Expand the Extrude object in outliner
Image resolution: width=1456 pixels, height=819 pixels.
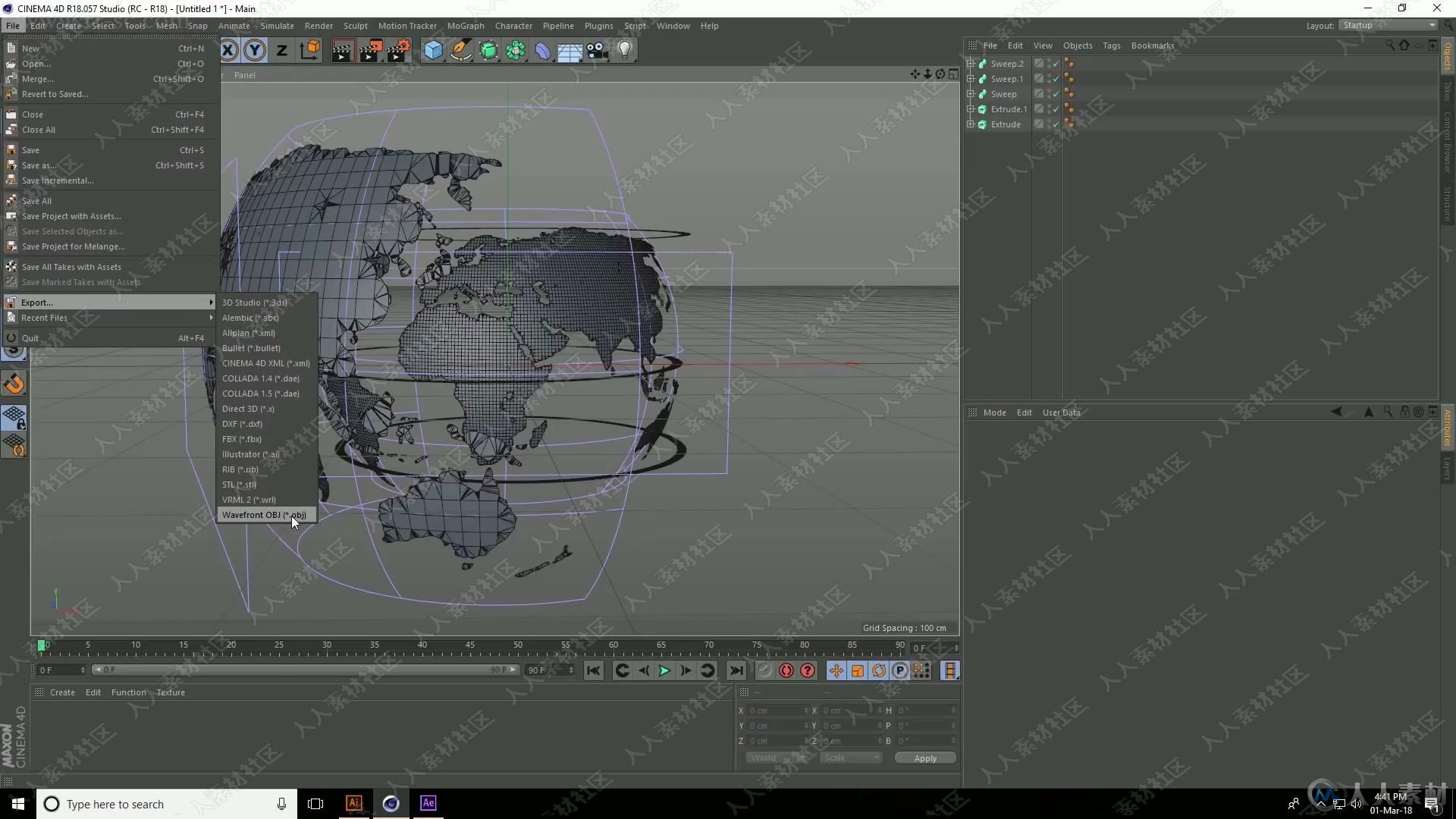(971, 124)
